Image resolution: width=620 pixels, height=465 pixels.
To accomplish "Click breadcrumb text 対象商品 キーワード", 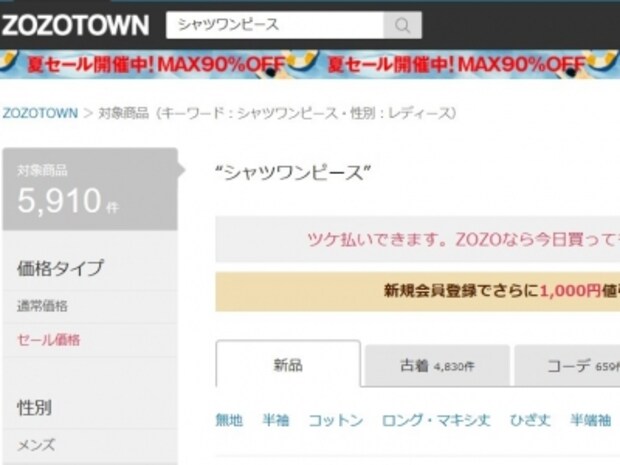I will tap(277, 113).
